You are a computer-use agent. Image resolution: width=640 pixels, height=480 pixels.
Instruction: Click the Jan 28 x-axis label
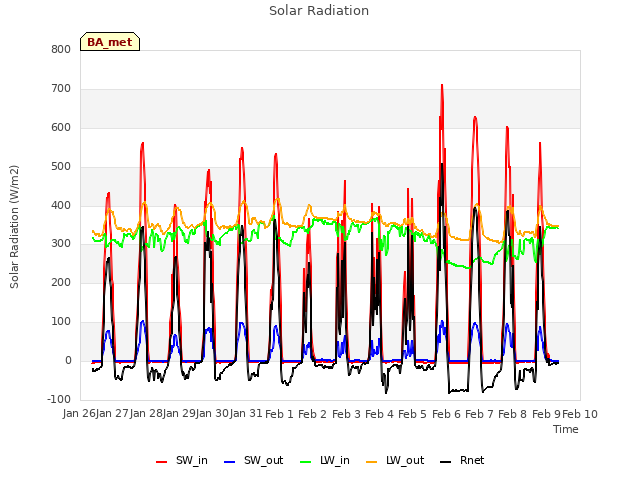146,413
